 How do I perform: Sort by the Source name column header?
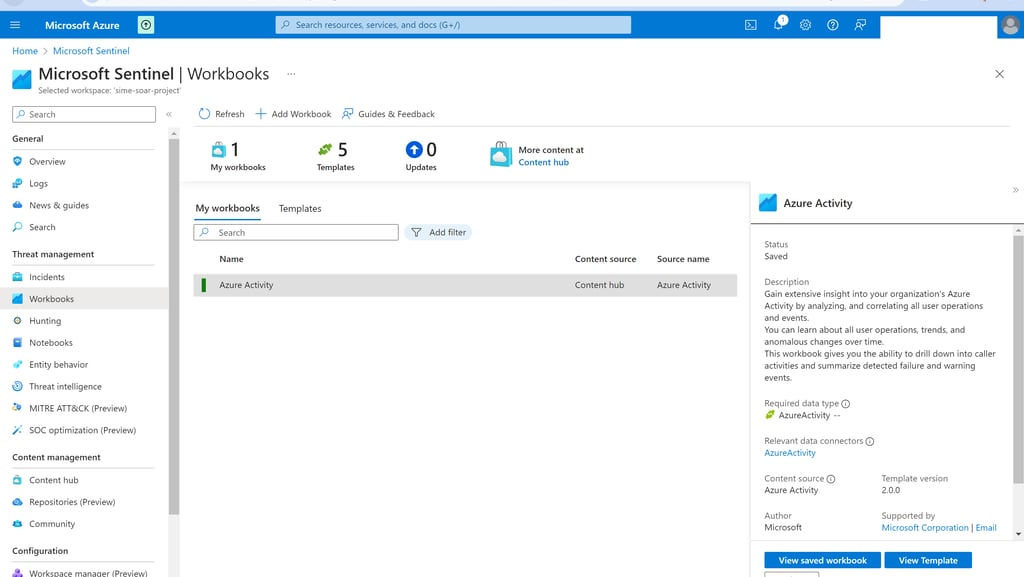click(683, 259)
